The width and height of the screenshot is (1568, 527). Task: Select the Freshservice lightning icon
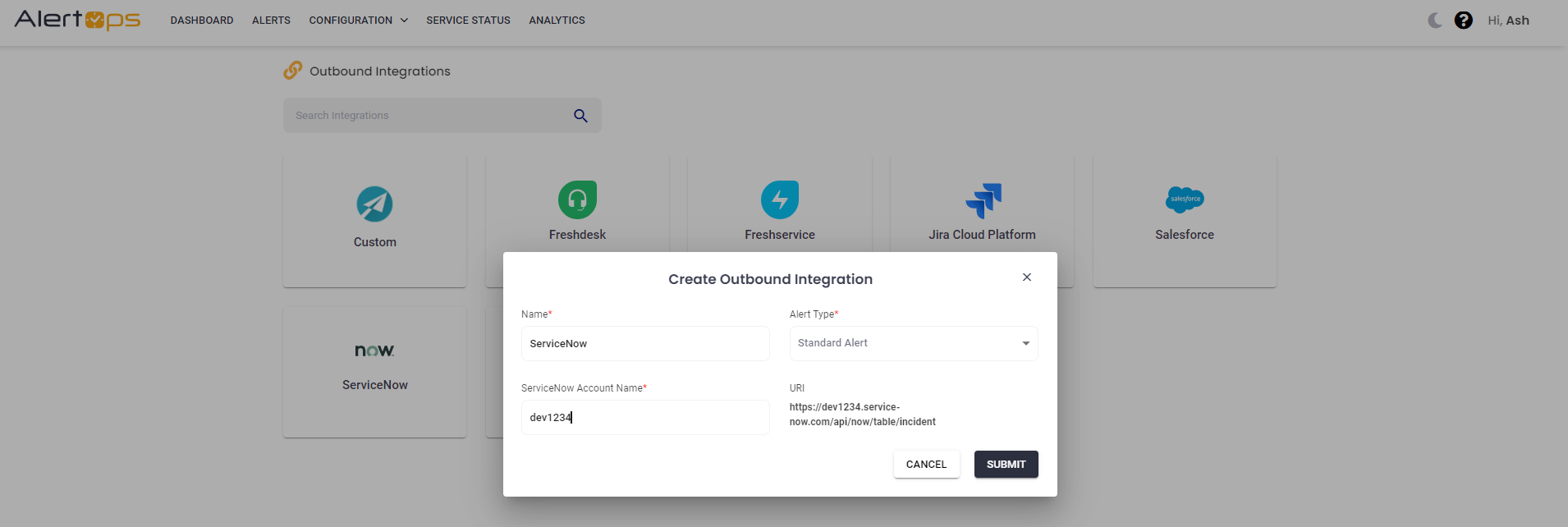click(780, 199)
